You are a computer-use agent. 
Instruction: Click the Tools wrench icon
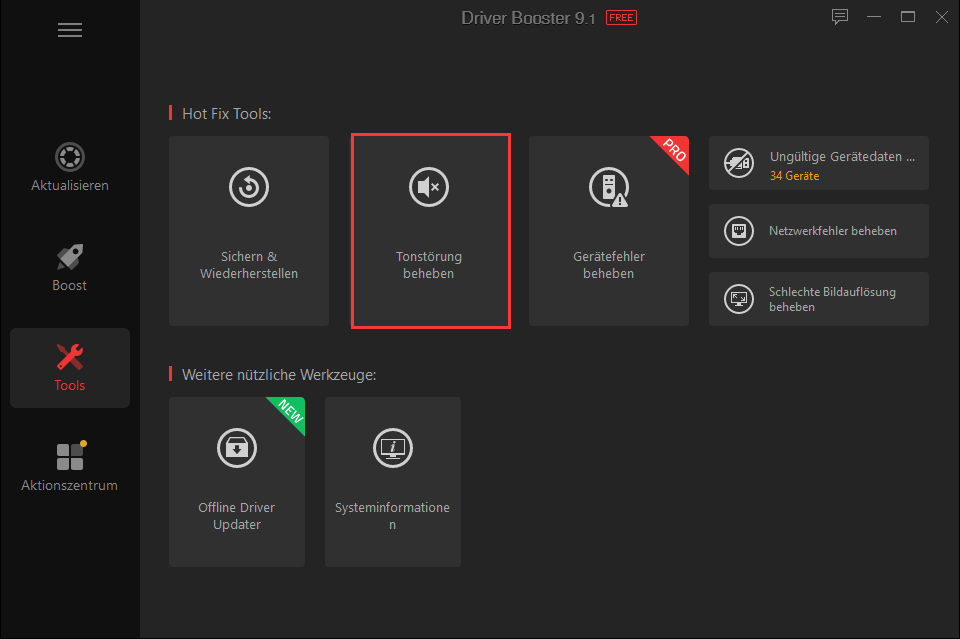(70, 357)
